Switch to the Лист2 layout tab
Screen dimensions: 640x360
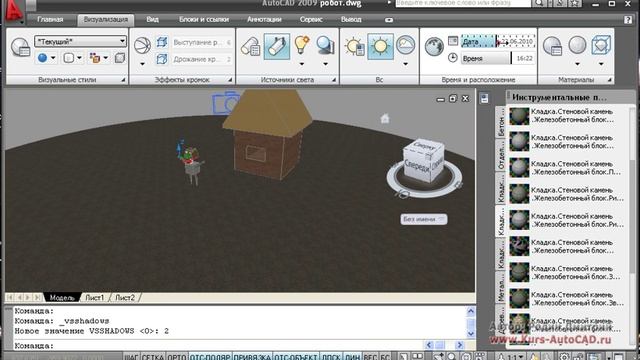124,298
